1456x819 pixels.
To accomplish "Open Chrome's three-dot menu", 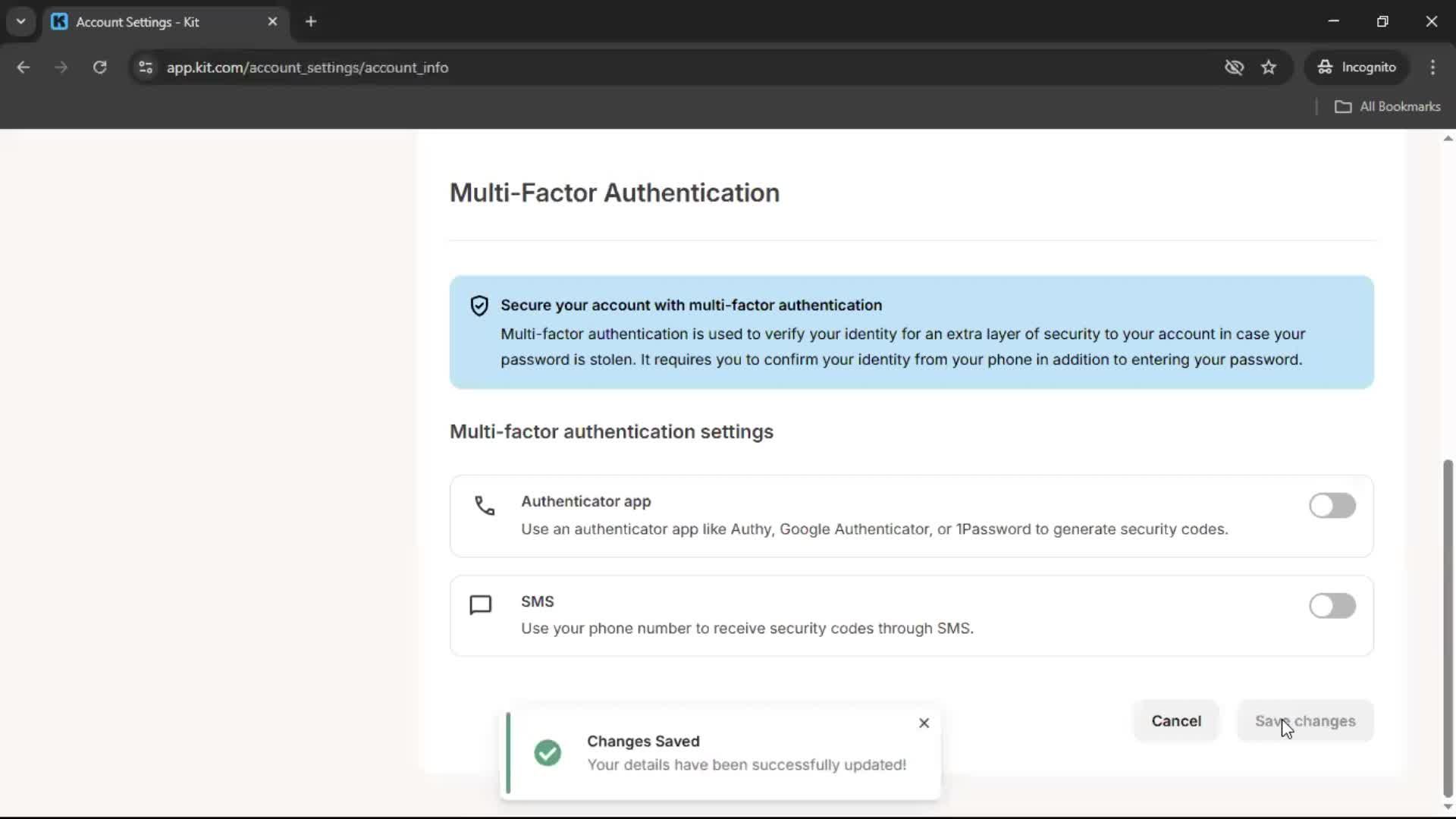I will coord(1432,67).
